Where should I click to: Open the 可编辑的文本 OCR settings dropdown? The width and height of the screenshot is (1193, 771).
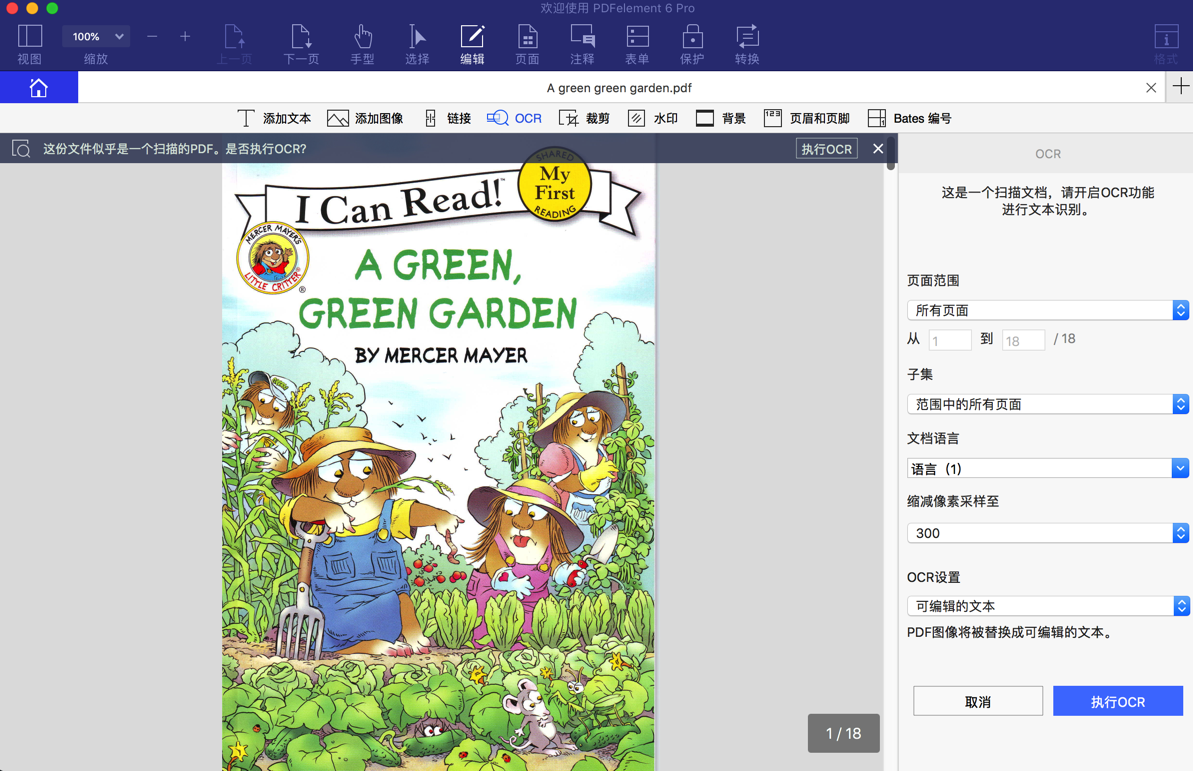1048,606
